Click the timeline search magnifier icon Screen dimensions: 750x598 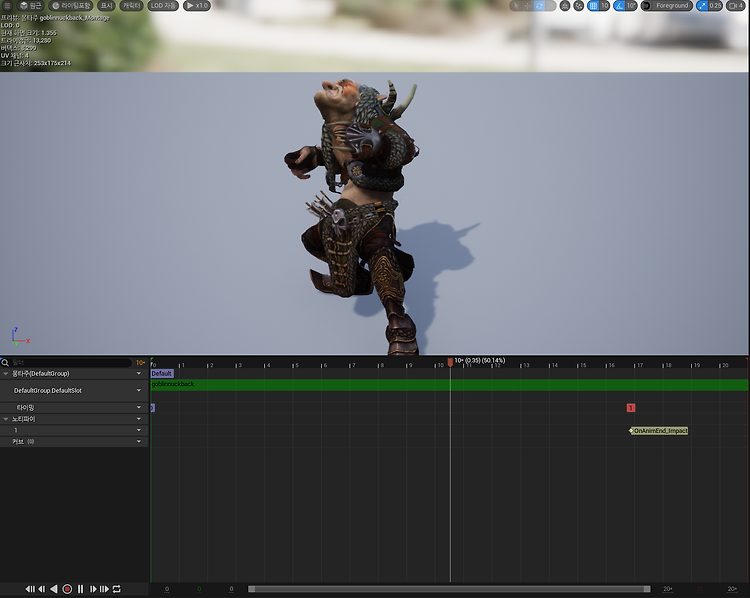(5, 363)
